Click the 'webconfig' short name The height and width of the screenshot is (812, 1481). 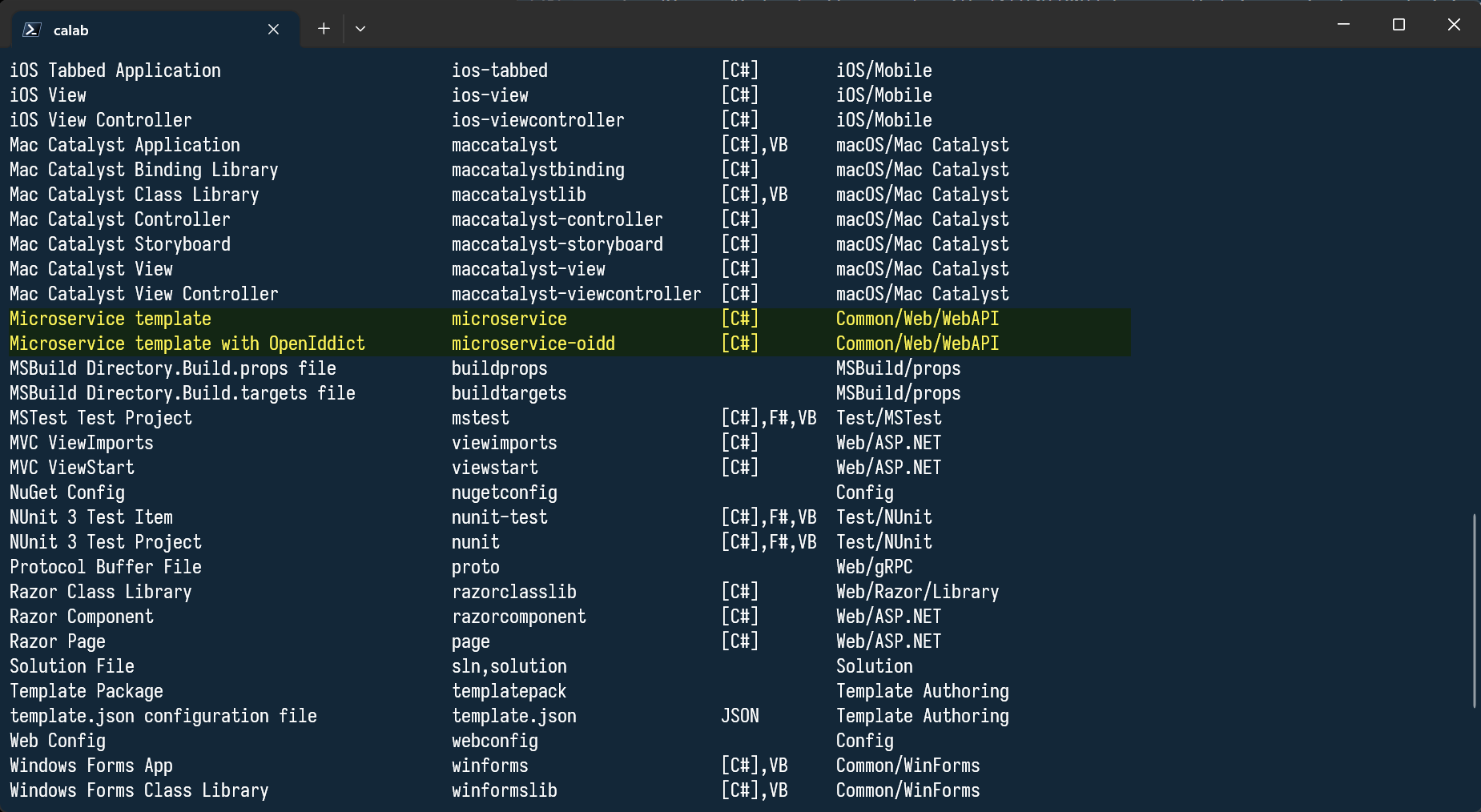coord(495,741)
